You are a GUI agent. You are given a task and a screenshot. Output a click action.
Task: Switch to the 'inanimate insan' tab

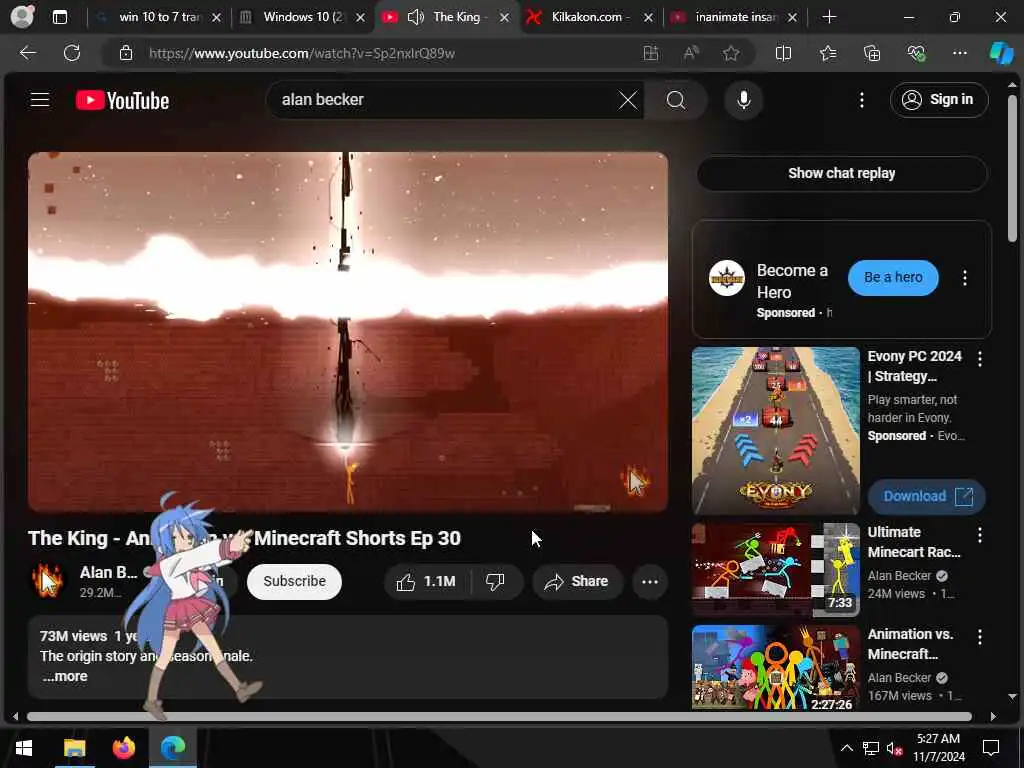(736, 17)
